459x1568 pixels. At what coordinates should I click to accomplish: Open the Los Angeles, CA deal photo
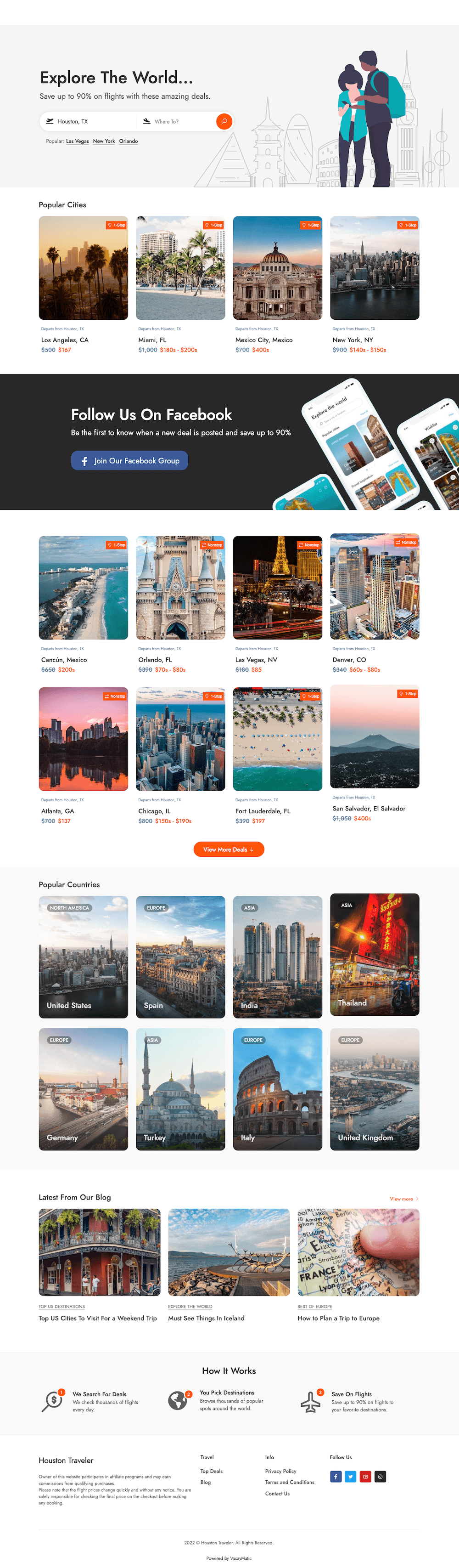[83, 268]
